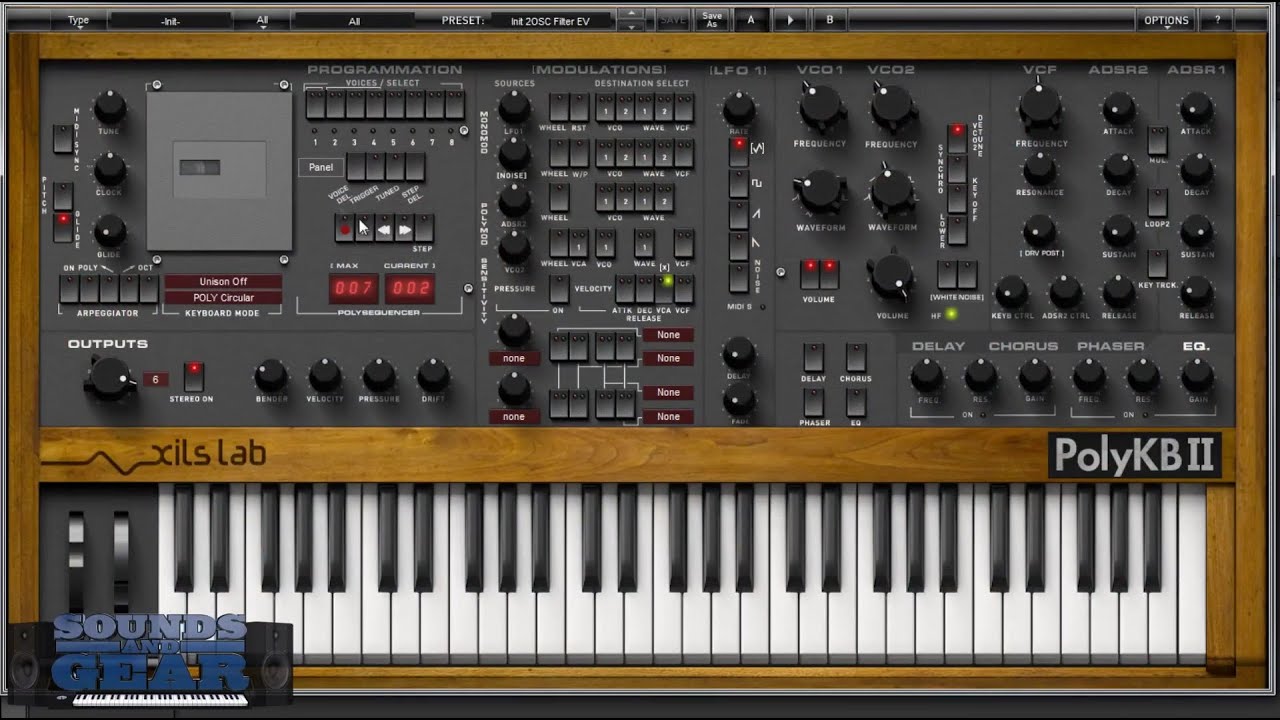Image resolution: width=1280 pixels, height=720 pixels.
Task: Click the CLOCK knob
Action: [x=109, y=169]
